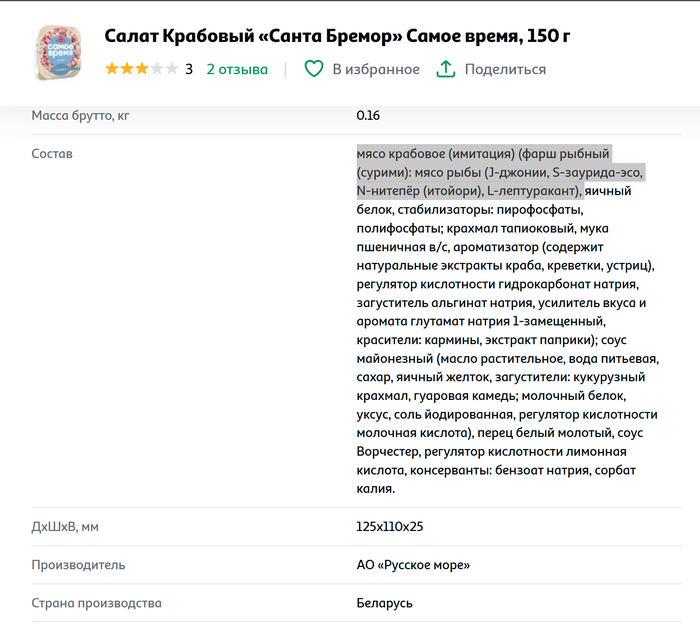Screen dimensions: 700x628
Task: Click the third gold rating star
Action: pyautogui.click(x=141, y=69)
